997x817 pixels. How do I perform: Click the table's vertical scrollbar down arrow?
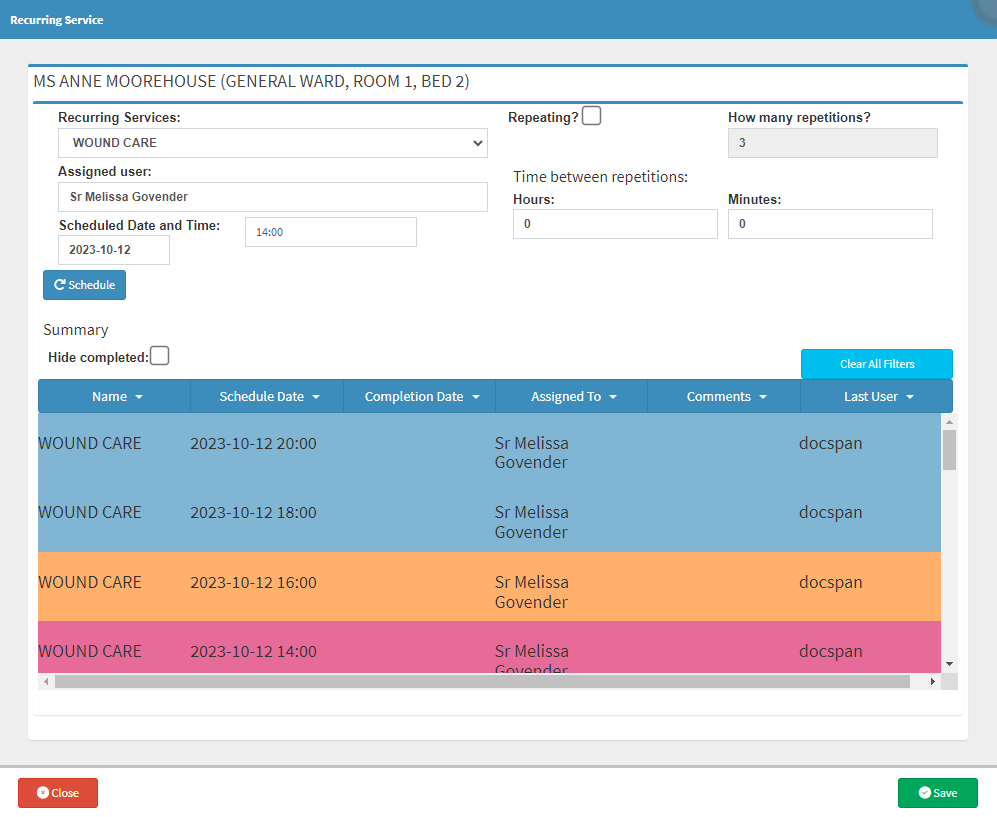pyautogui.click(x=949, y=663)
